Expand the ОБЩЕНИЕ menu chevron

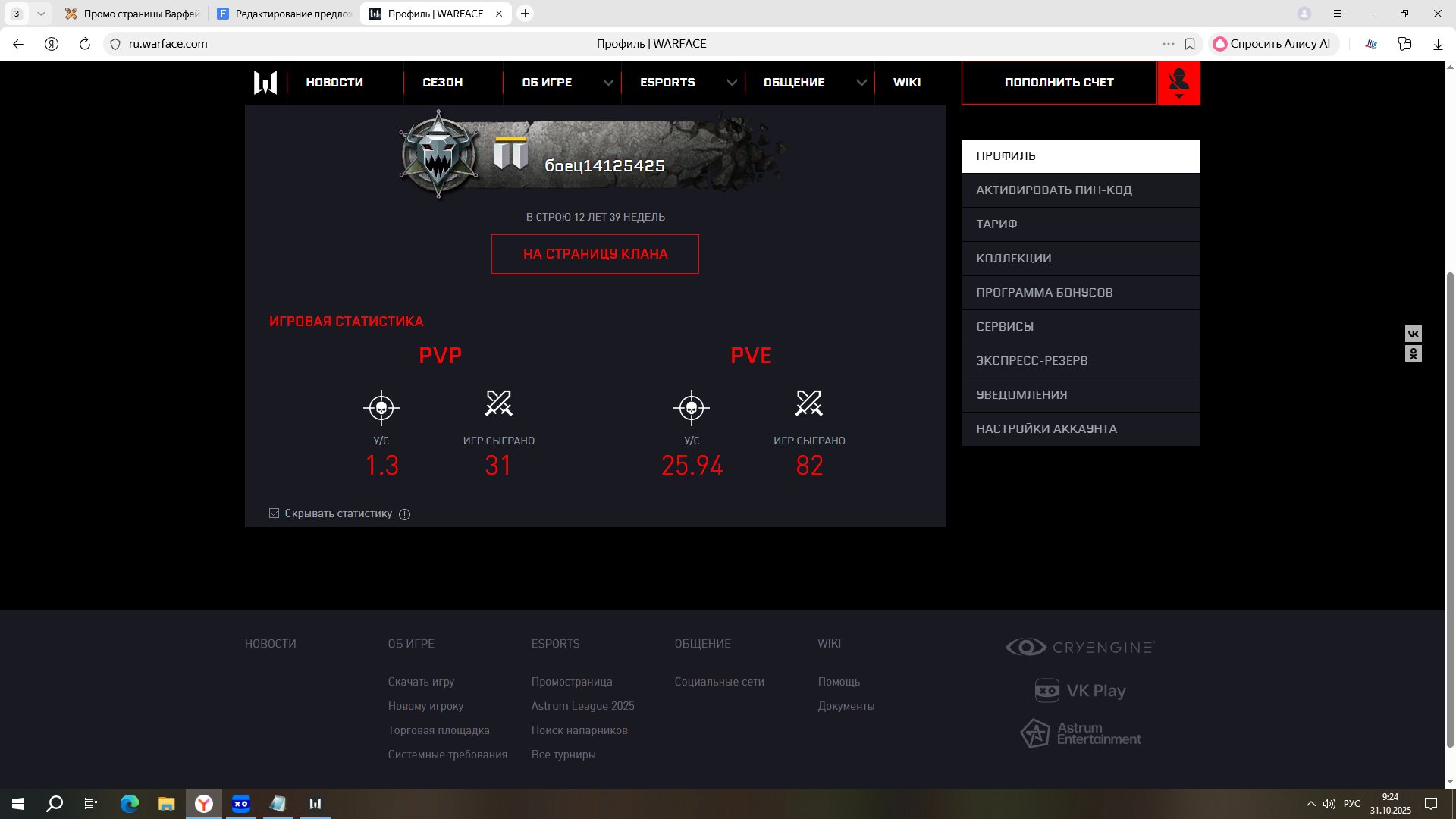coord(861,83)
